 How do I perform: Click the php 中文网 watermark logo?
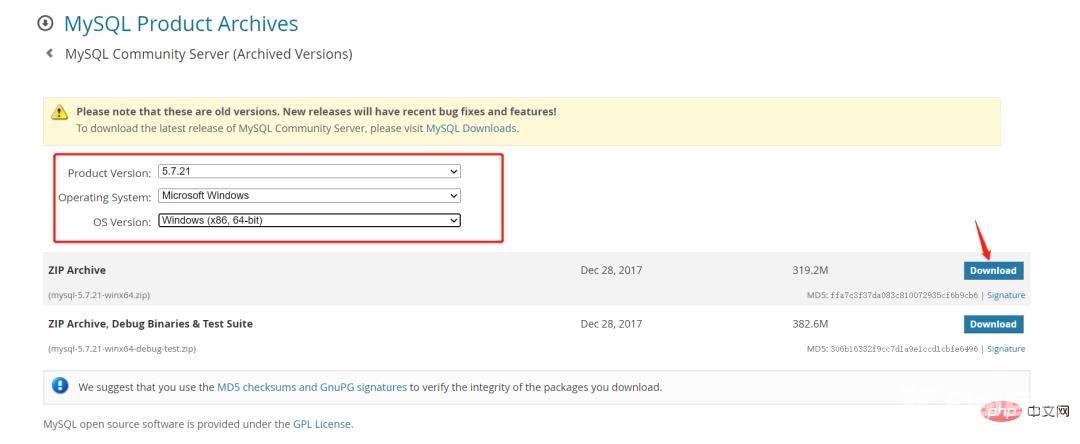(x=1026, y=411)
